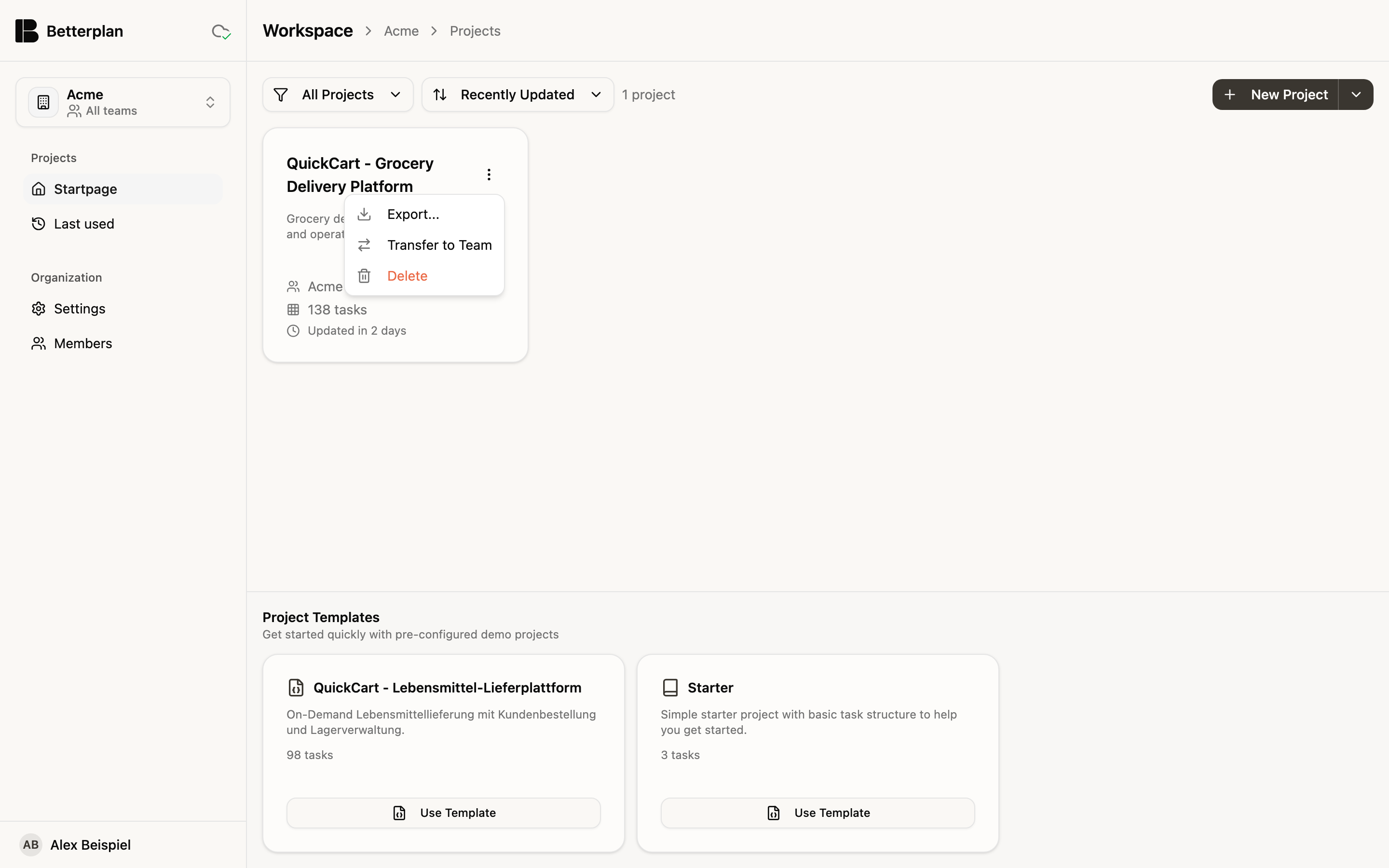Screen dimensions: 1389x868
Task: Click the Acme team name on project card
Action: click(325, 286)
